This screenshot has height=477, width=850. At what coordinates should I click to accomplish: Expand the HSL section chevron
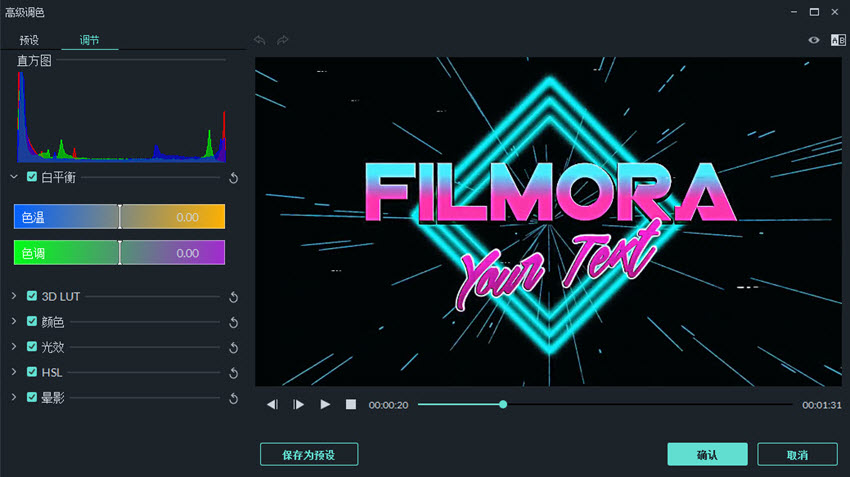14,371
